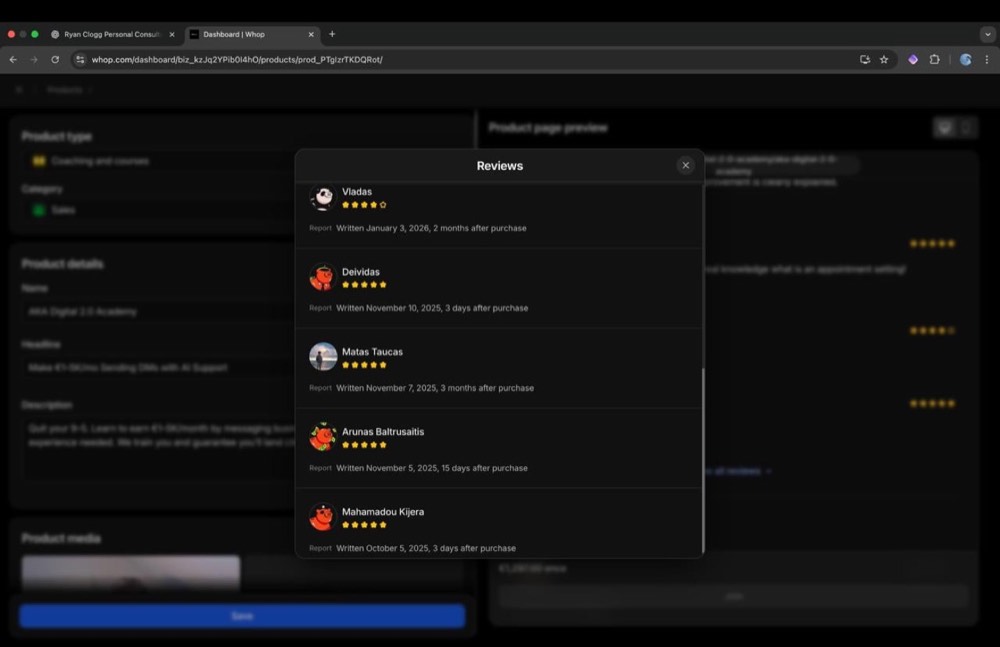Click the whop.com address bar
This screenshot has width=1000, height=647.
click(472, 59)
